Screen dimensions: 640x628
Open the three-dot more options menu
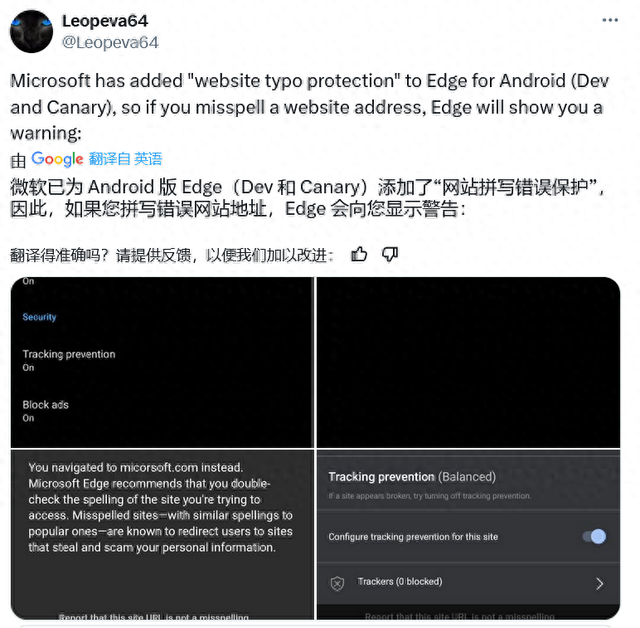click(x=610, y=20)
